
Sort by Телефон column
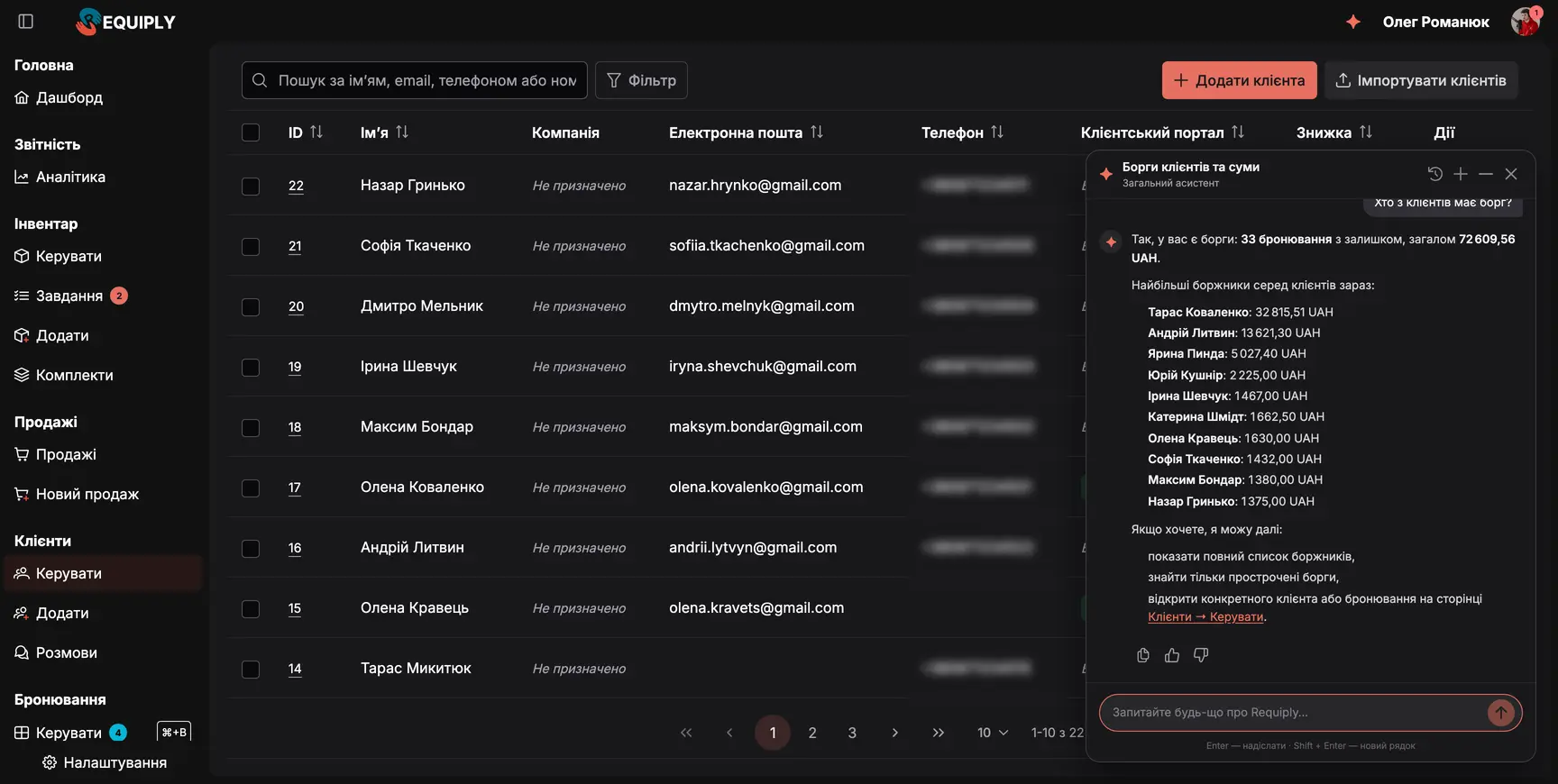pyautogui.click(x=997, y=132)
